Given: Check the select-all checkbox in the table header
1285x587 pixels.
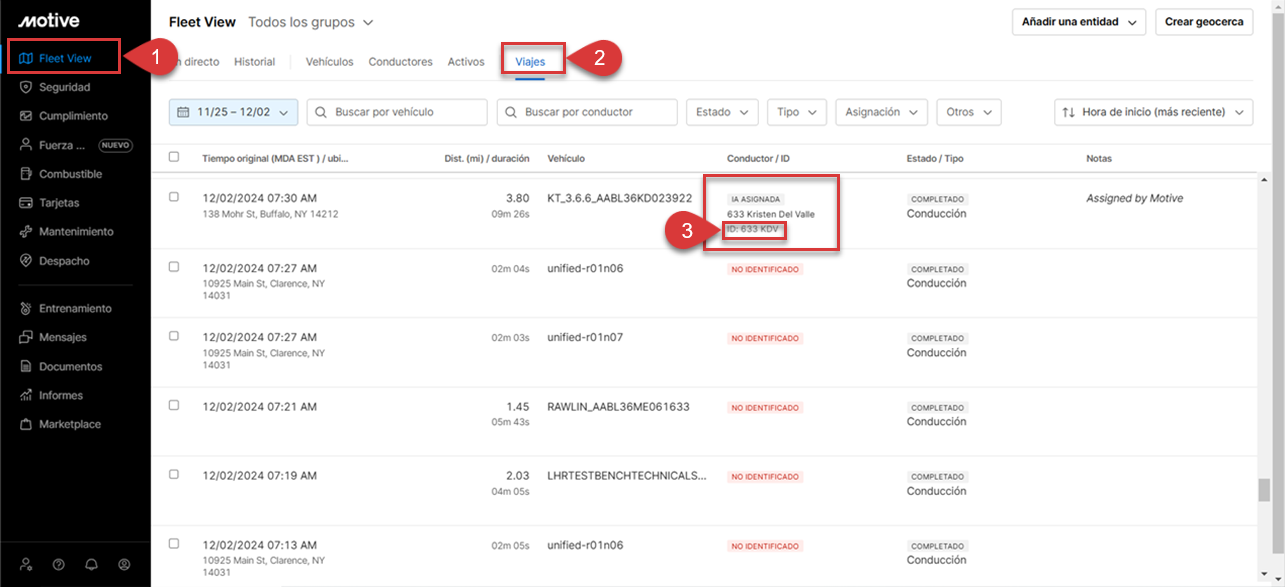Looking at the screenshot, I should tap(174, 157).
